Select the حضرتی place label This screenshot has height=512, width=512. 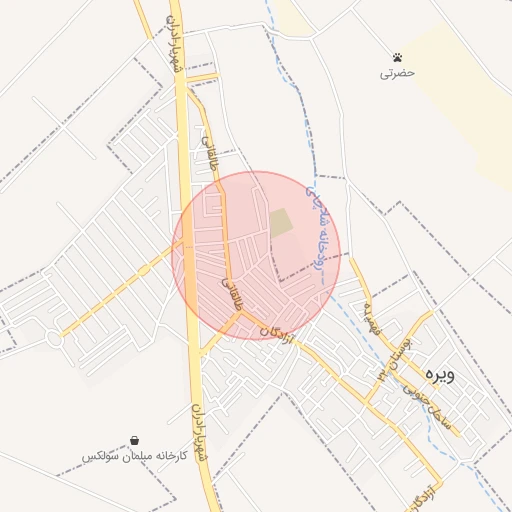pyautogui.click(x=398, y=73)
